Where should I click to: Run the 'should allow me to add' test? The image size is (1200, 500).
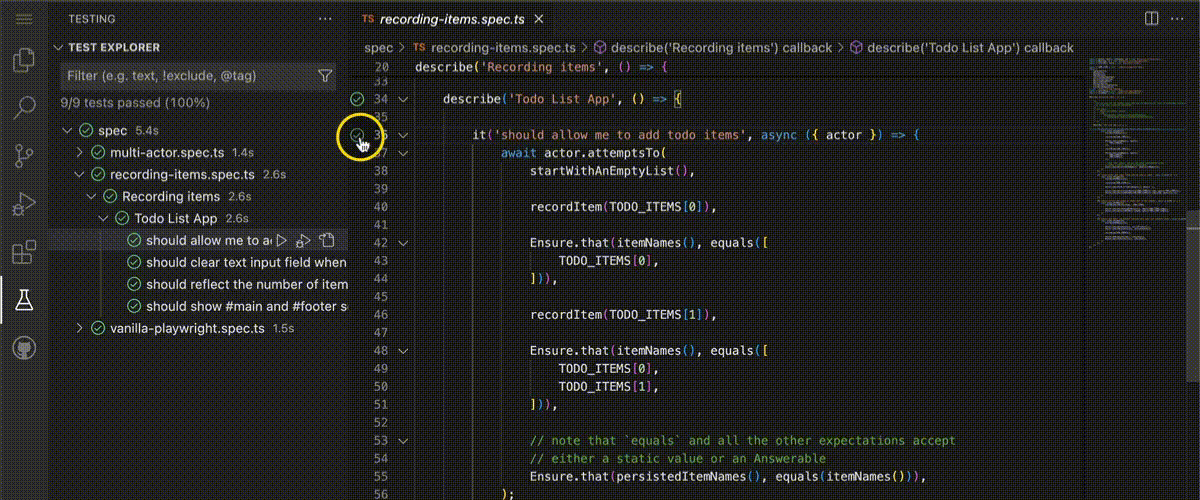[x=282, y=240]
